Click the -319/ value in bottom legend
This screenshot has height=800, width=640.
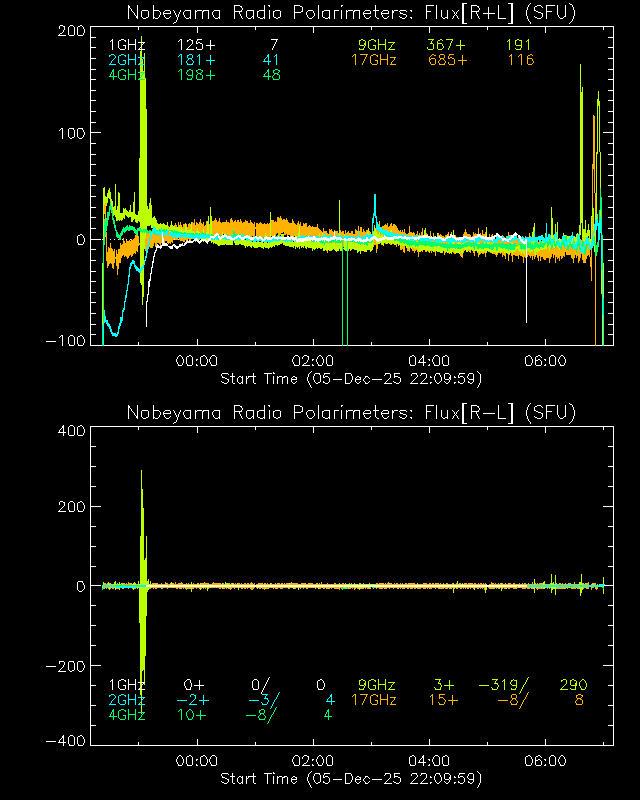tap(504, 685)
